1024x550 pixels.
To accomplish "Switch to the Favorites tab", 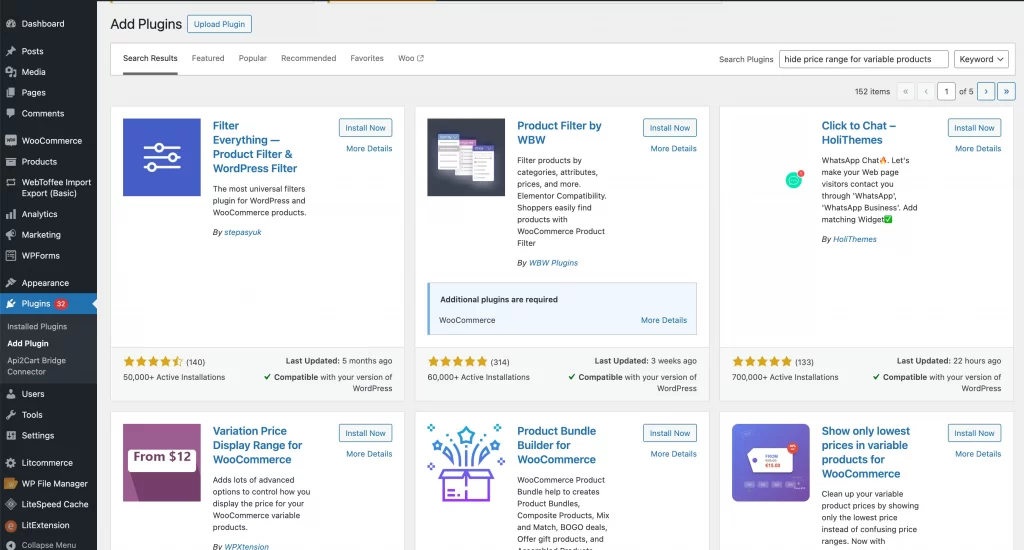I will 367,58.
